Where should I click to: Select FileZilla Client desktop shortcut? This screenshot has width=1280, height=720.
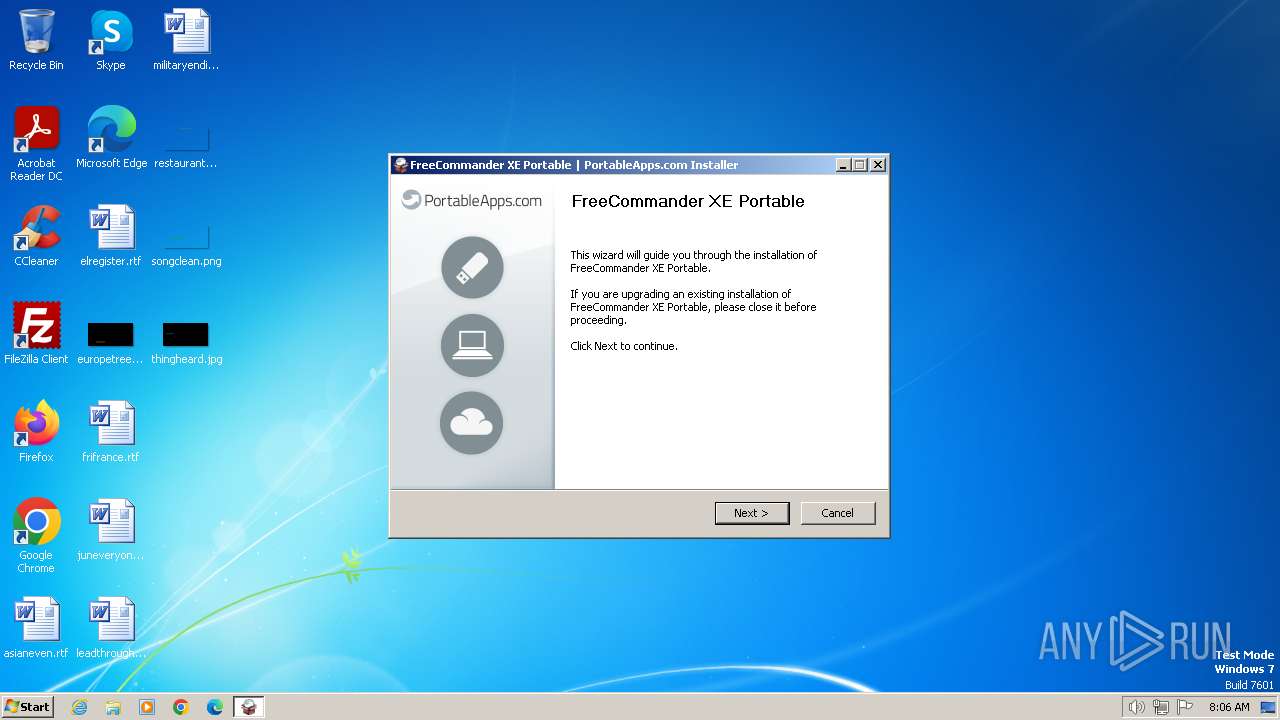pos(36,334)
